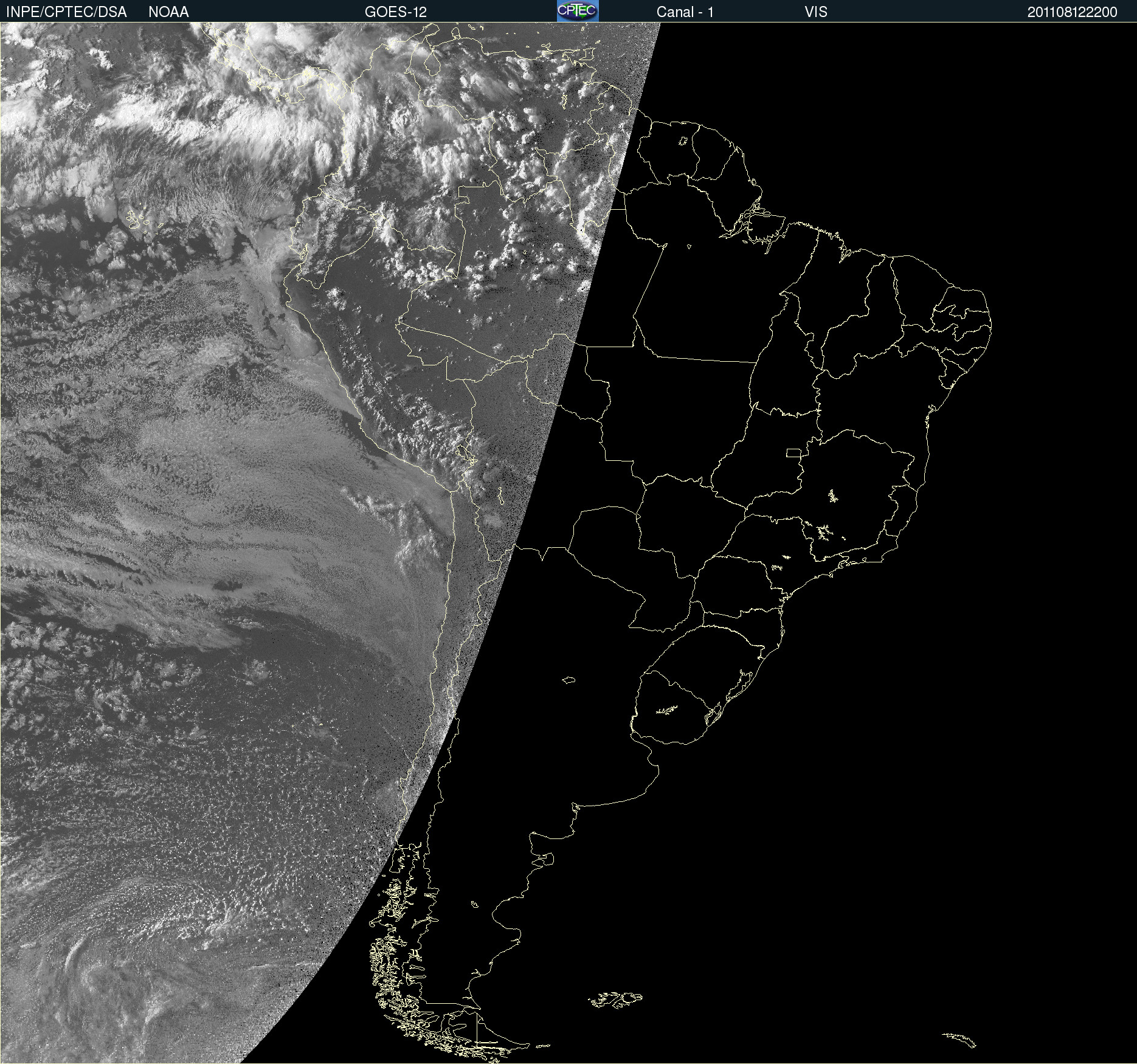
Task: Click the NOAA header label
Action: [x=168, y=12]
